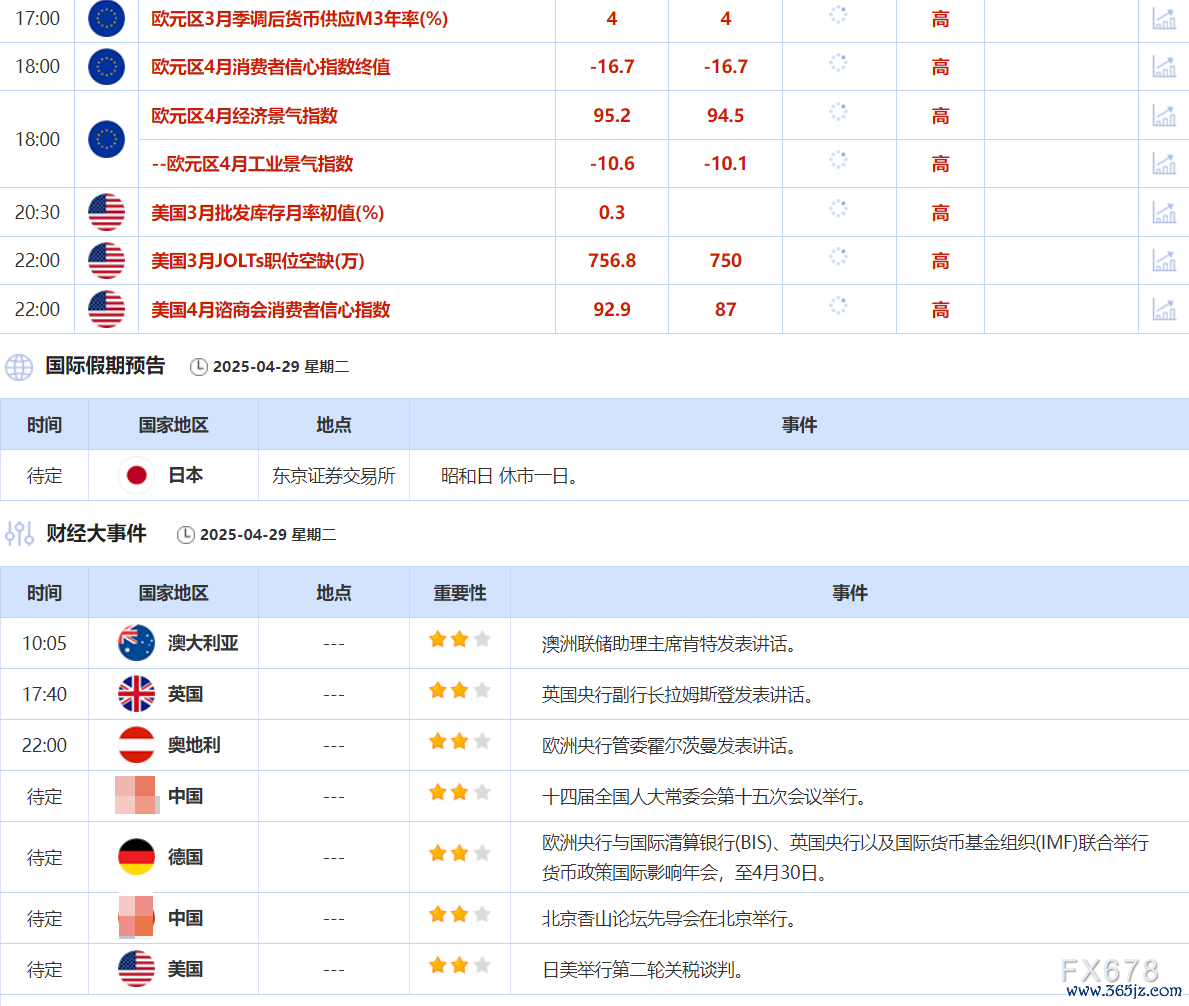Open 欧元区4月消费者信心指数终值 link
Screen dimensions: 1189x1006
coord(270,67)
